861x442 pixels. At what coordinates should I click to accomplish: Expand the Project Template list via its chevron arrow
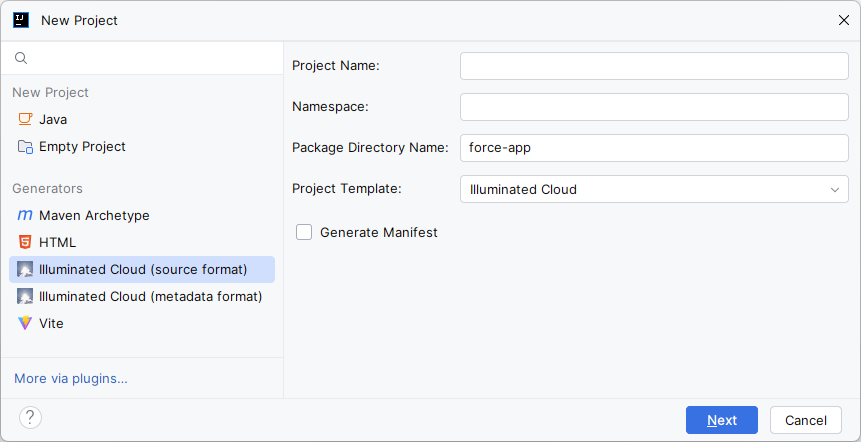(x=835, y=190)
